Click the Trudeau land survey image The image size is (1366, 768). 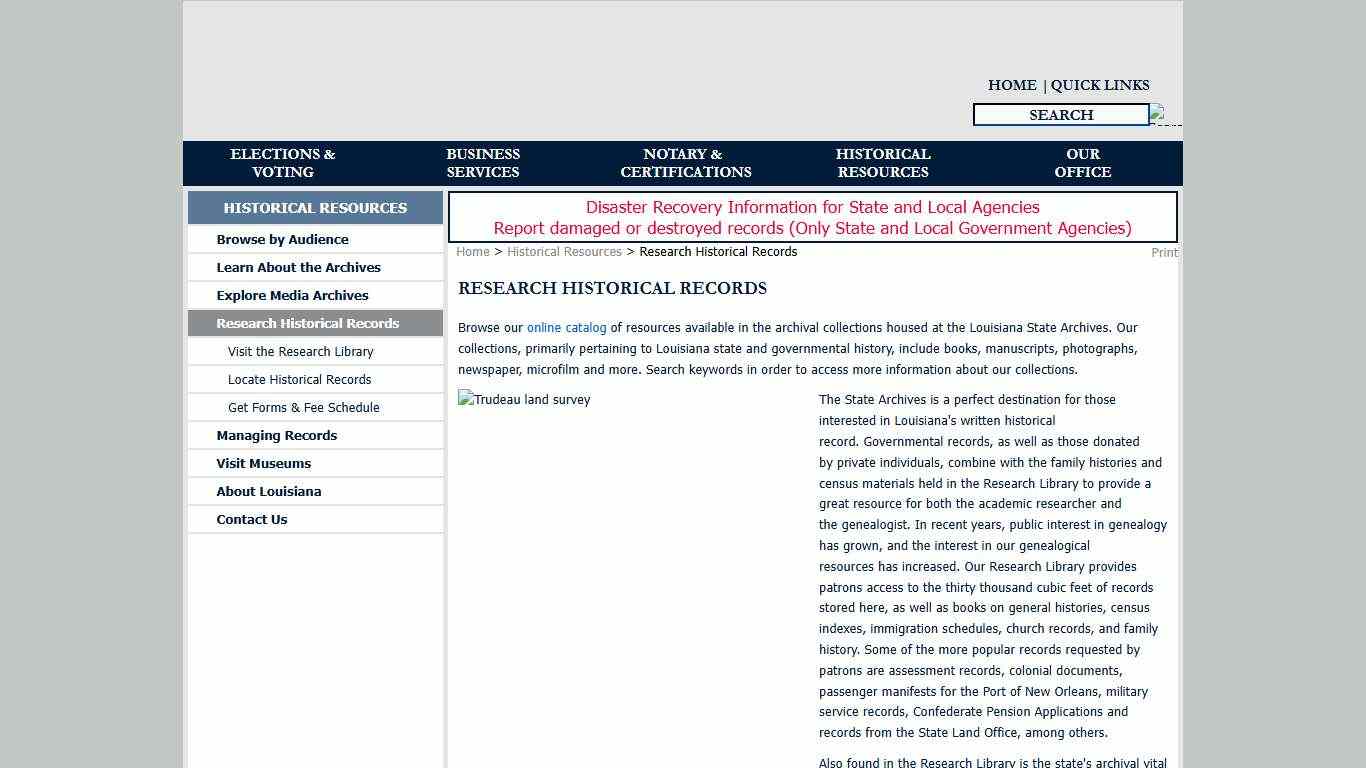coord(525,400)
